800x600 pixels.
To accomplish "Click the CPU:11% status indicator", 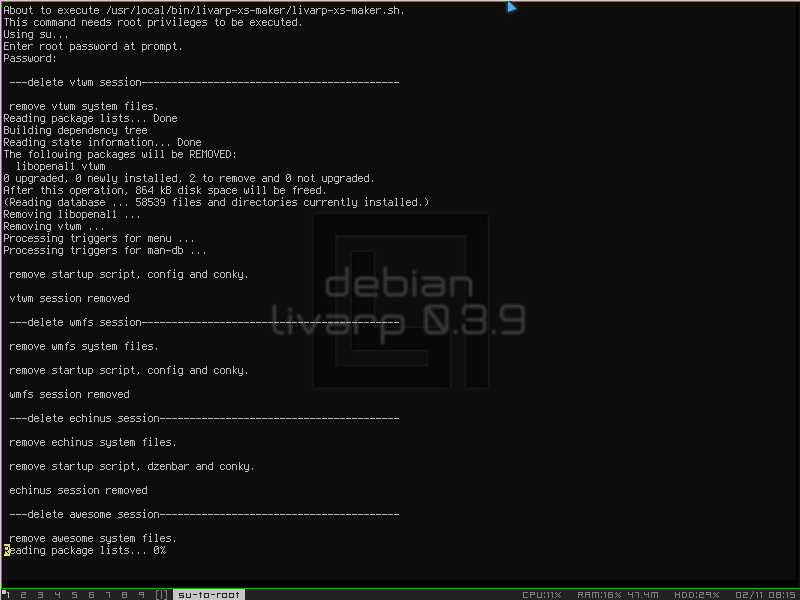I will (541, 595).
